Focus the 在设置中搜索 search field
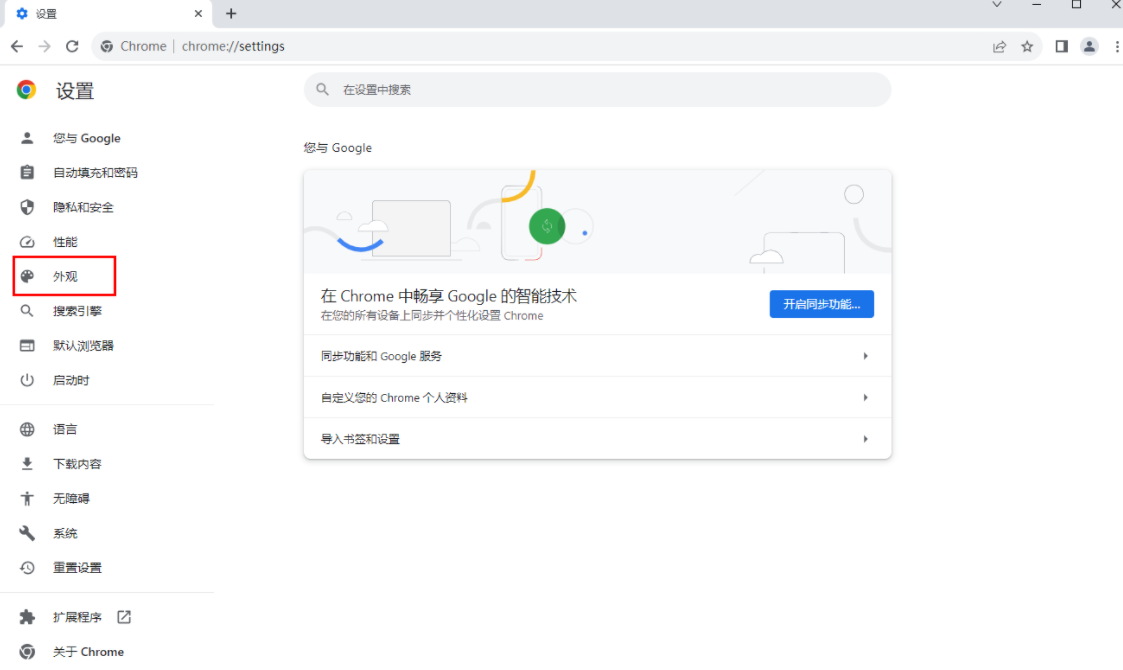 597,90
